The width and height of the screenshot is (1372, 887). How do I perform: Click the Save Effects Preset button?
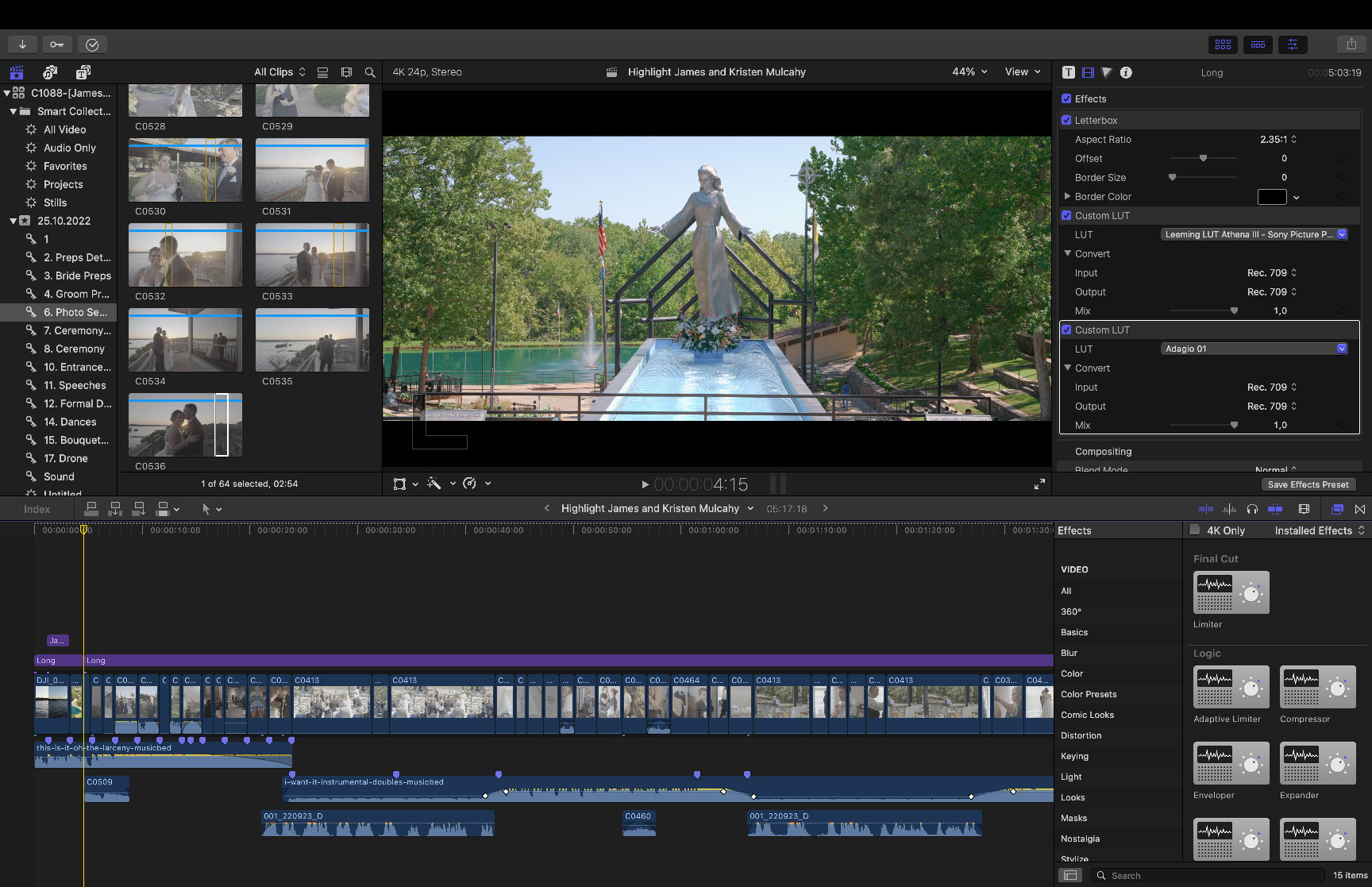1308,484
